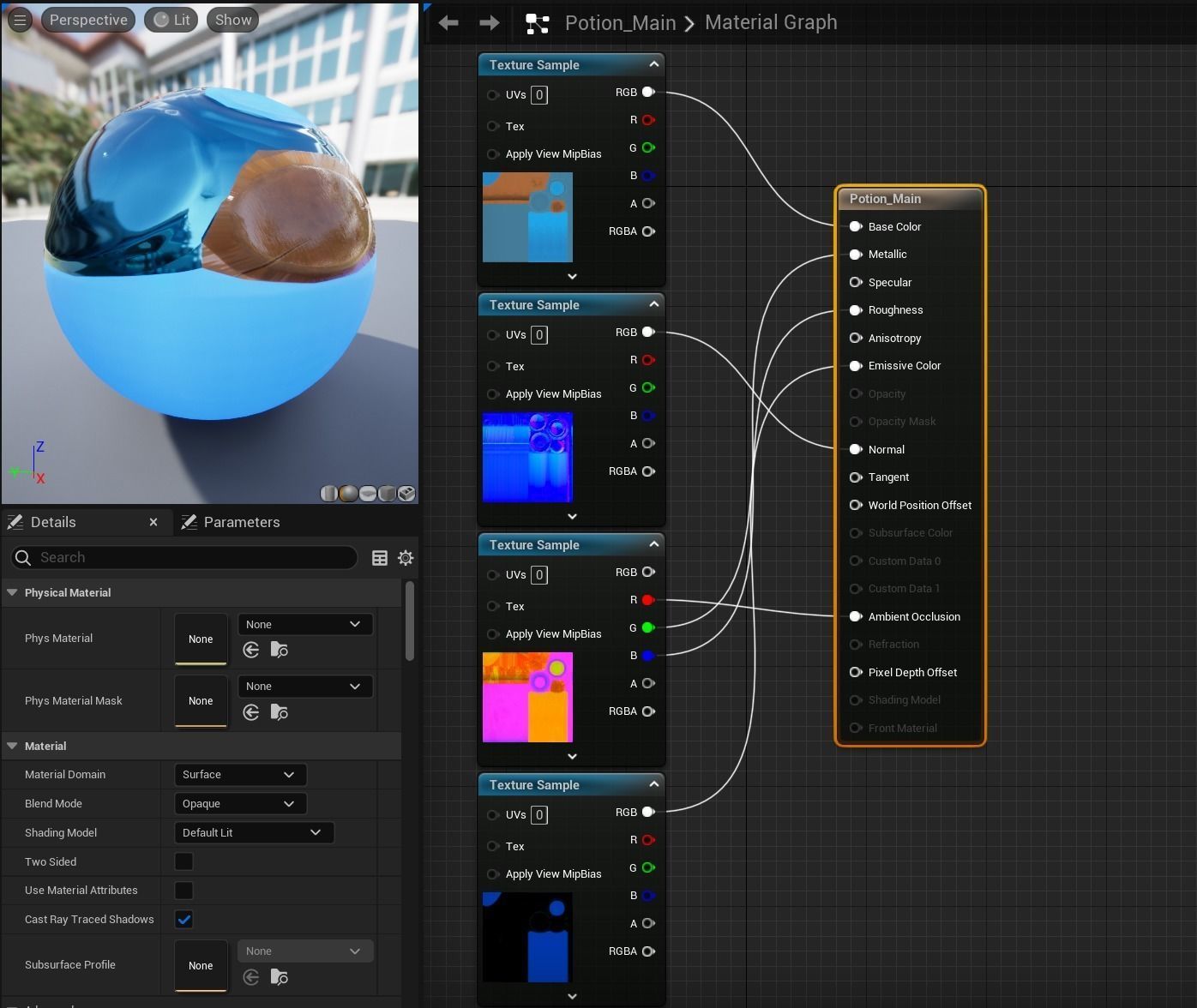Select the sphere preview mesh icon
1197x1008 pixels.
[x=348, y=494]
